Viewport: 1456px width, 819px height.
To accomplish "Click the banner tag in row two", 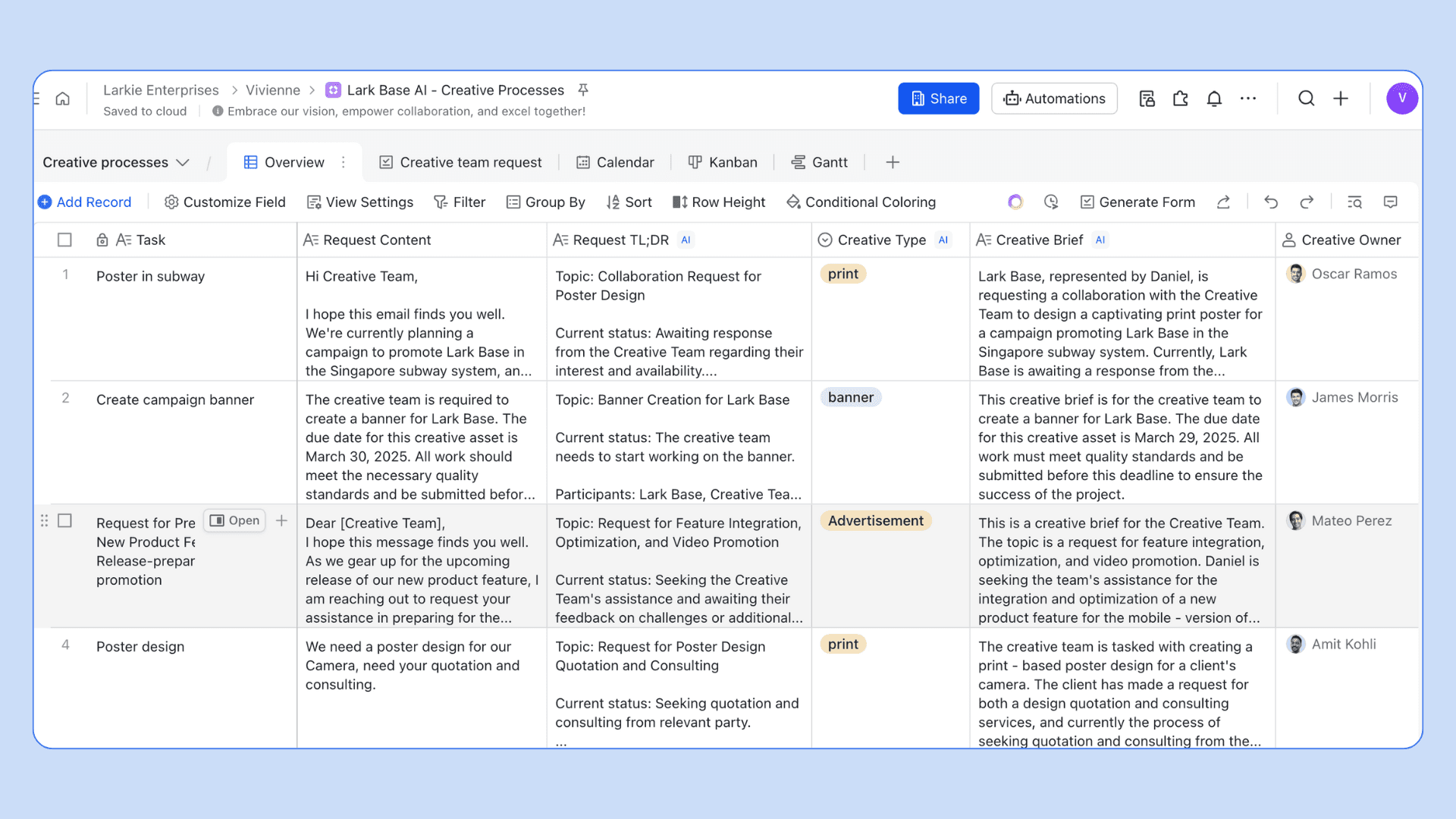I will tap(850, 397).
